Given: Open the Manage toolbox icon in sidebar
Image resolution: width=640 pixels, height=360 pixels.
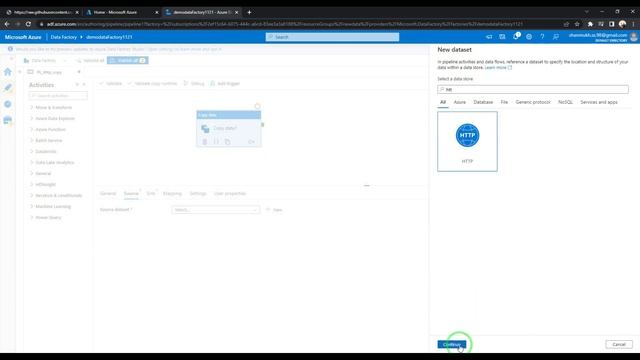Looking at the screenshot, I should [x=8, y=120].
